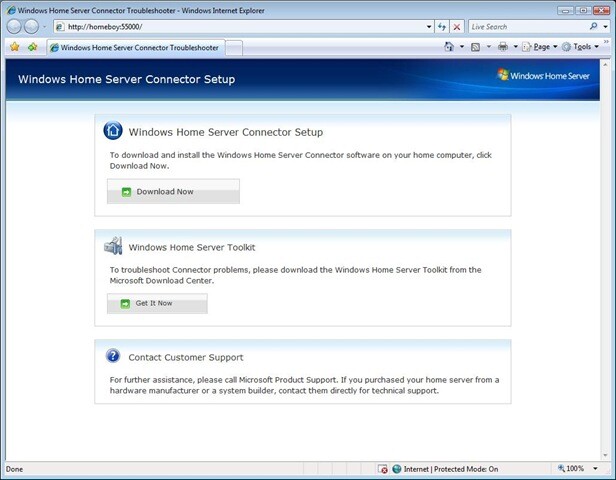Screen dimensions: 616x480
Task: Click the Internet zone globe icon
Action: tap(397, 469)
